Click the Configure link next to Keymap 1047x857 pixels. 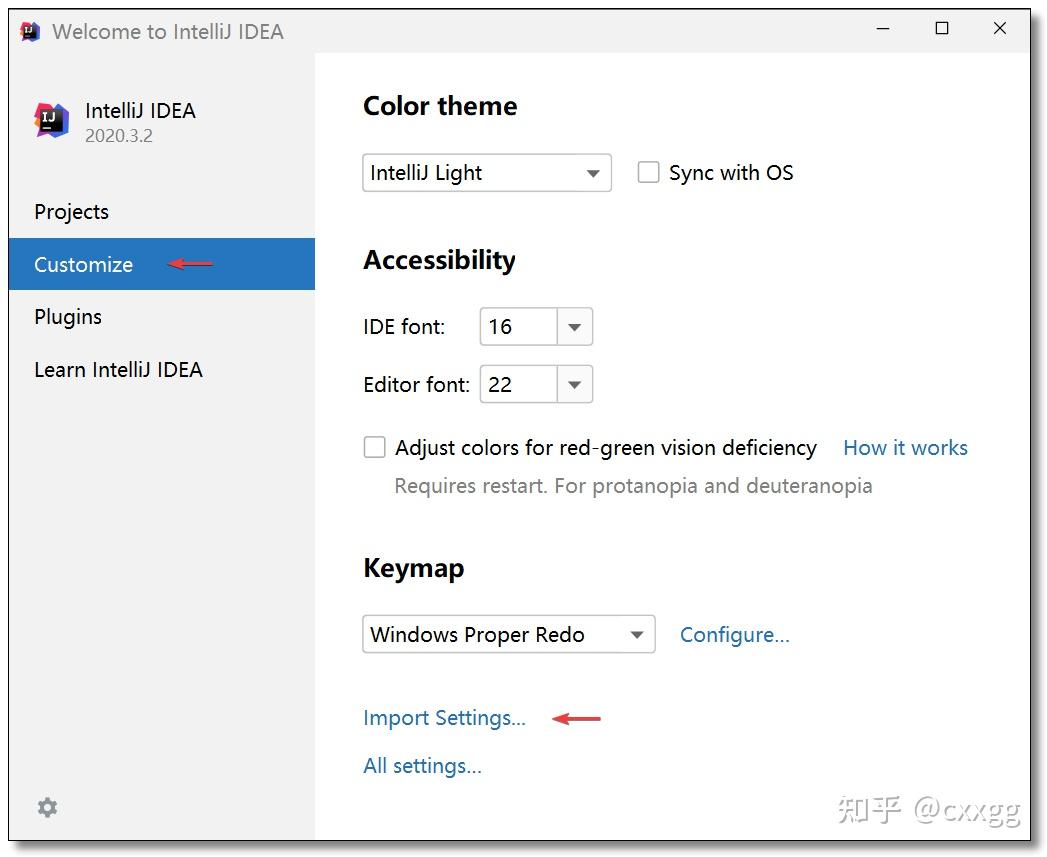[734, 634]
